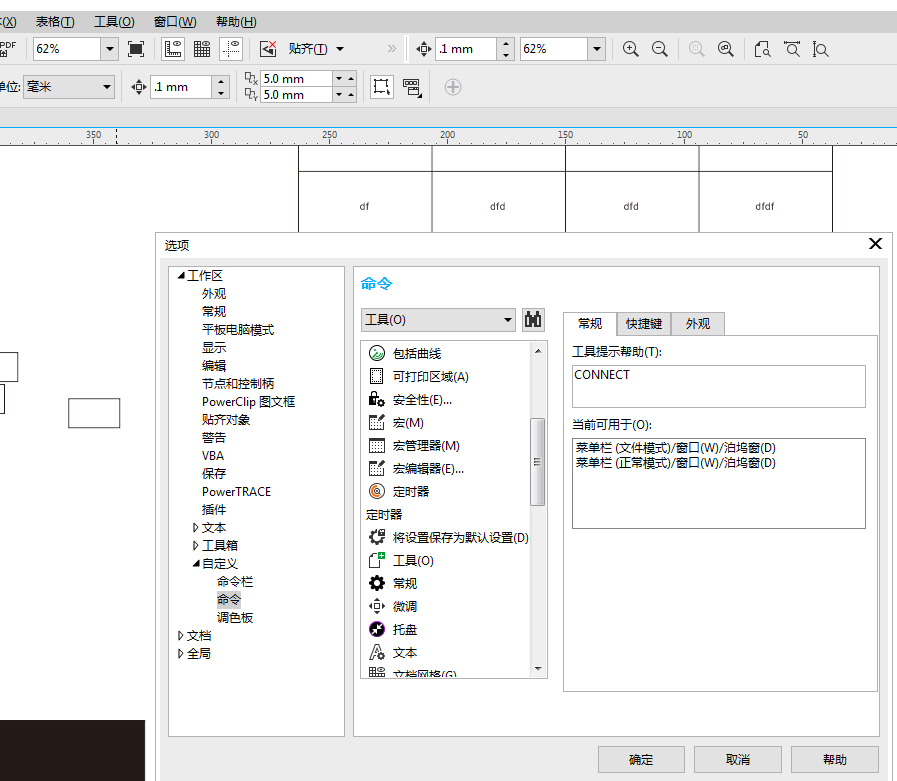The height and width of the screenshot is (781, 897).
Task: Toggle the show grid icon
Action: tap(202, 49)
